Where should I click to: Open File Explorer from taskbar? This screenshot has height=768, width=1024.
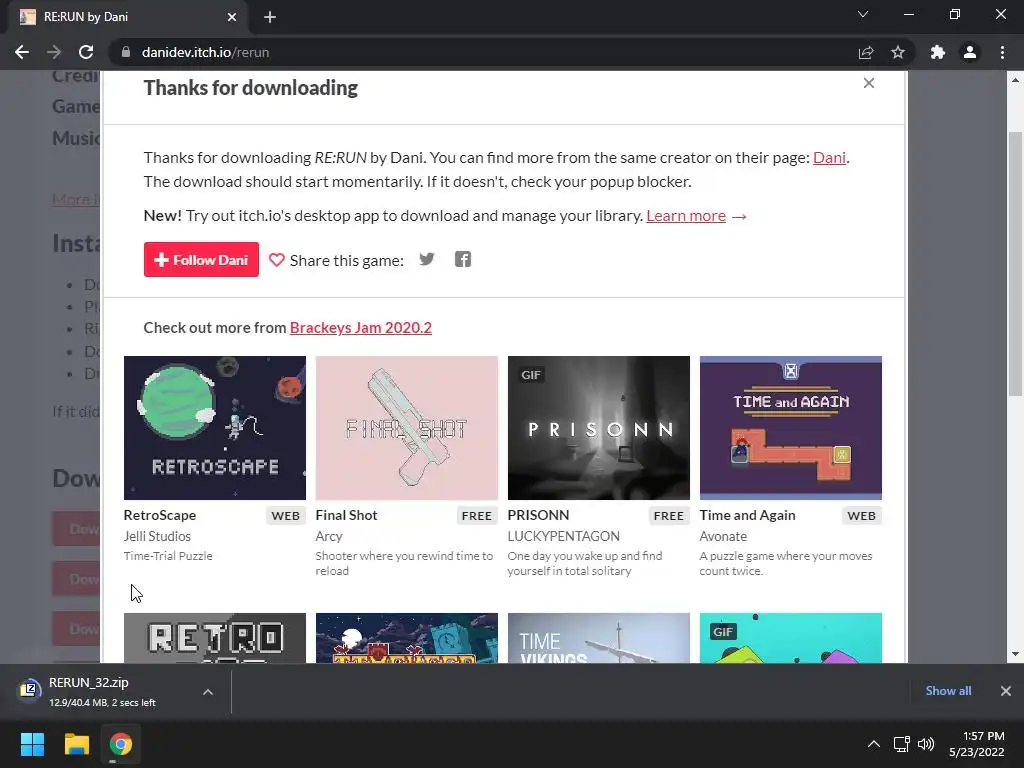pyautogui.click(x=76, y=744)
